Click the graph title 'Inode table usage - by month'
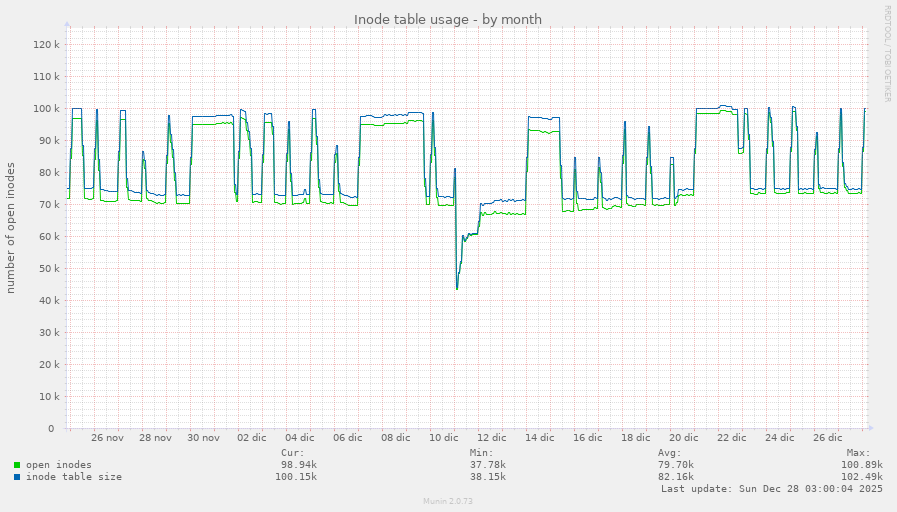The width and height of the screenshot is (897, 512). click(x=448, y=19)
